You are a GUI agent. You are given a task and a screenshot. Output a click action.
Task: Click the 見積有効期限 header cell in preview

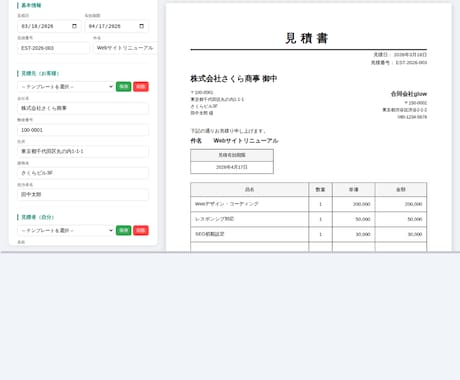tap(232, 155)
